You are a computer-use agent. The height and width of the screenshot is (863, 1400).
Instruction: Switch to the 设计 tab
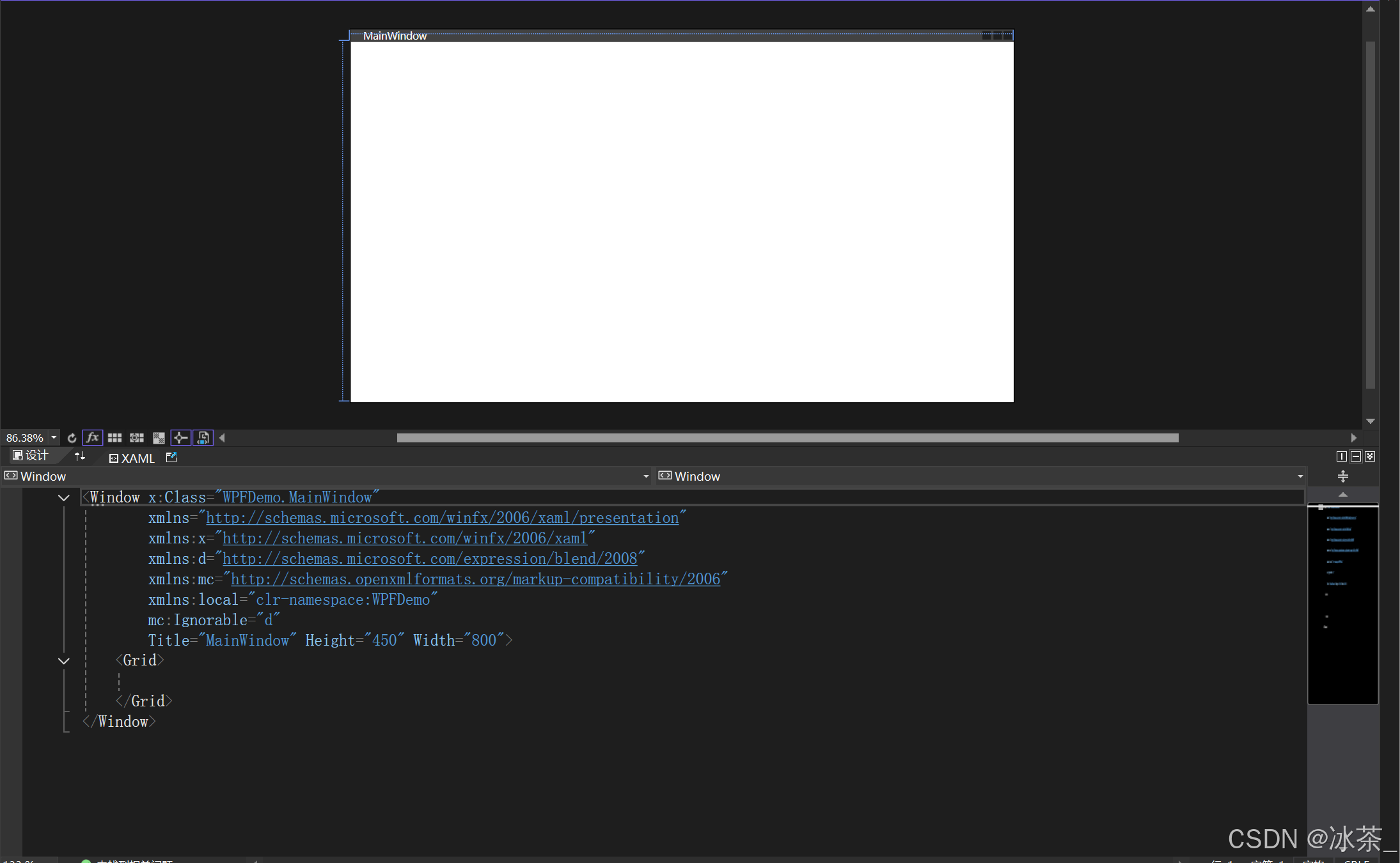pos(31,456)
